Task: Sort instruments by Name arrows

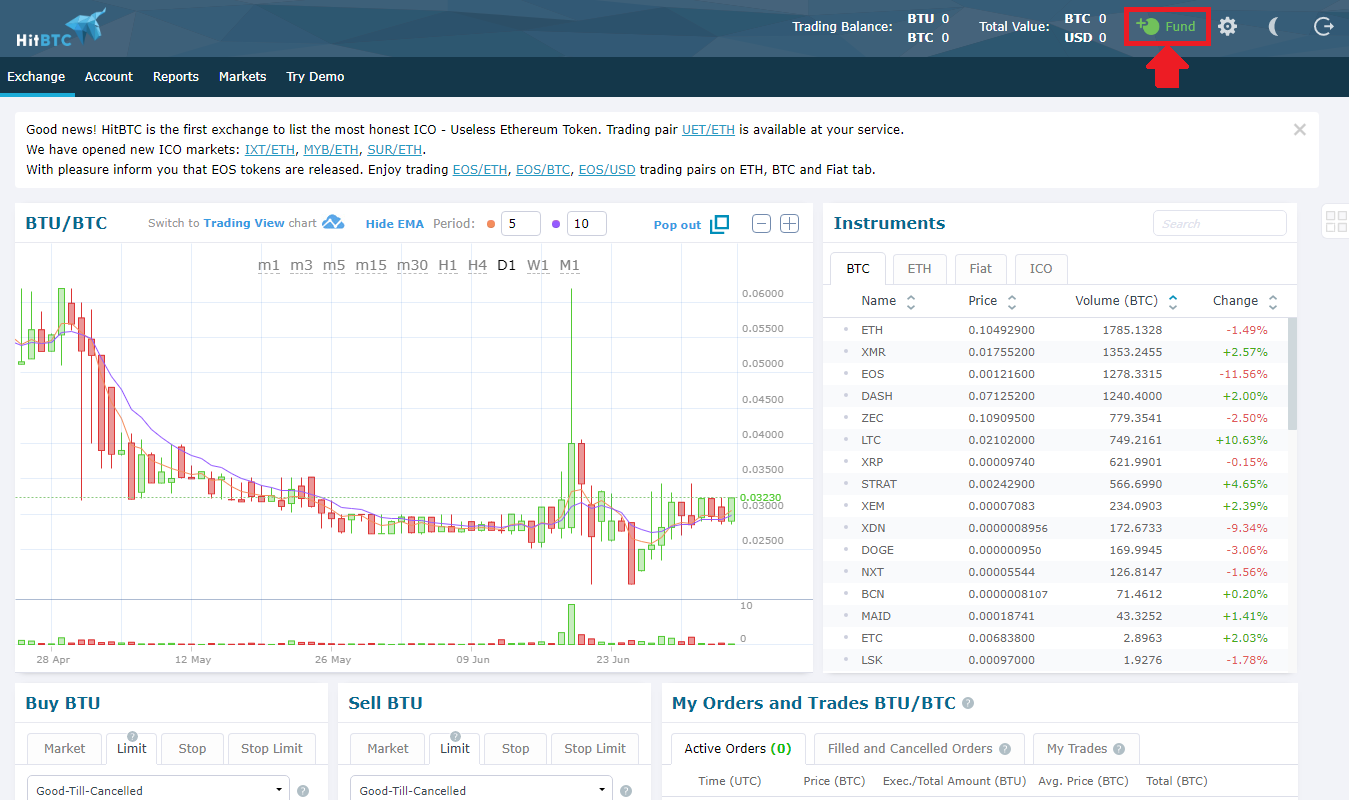Action: [x=910, y=301]
